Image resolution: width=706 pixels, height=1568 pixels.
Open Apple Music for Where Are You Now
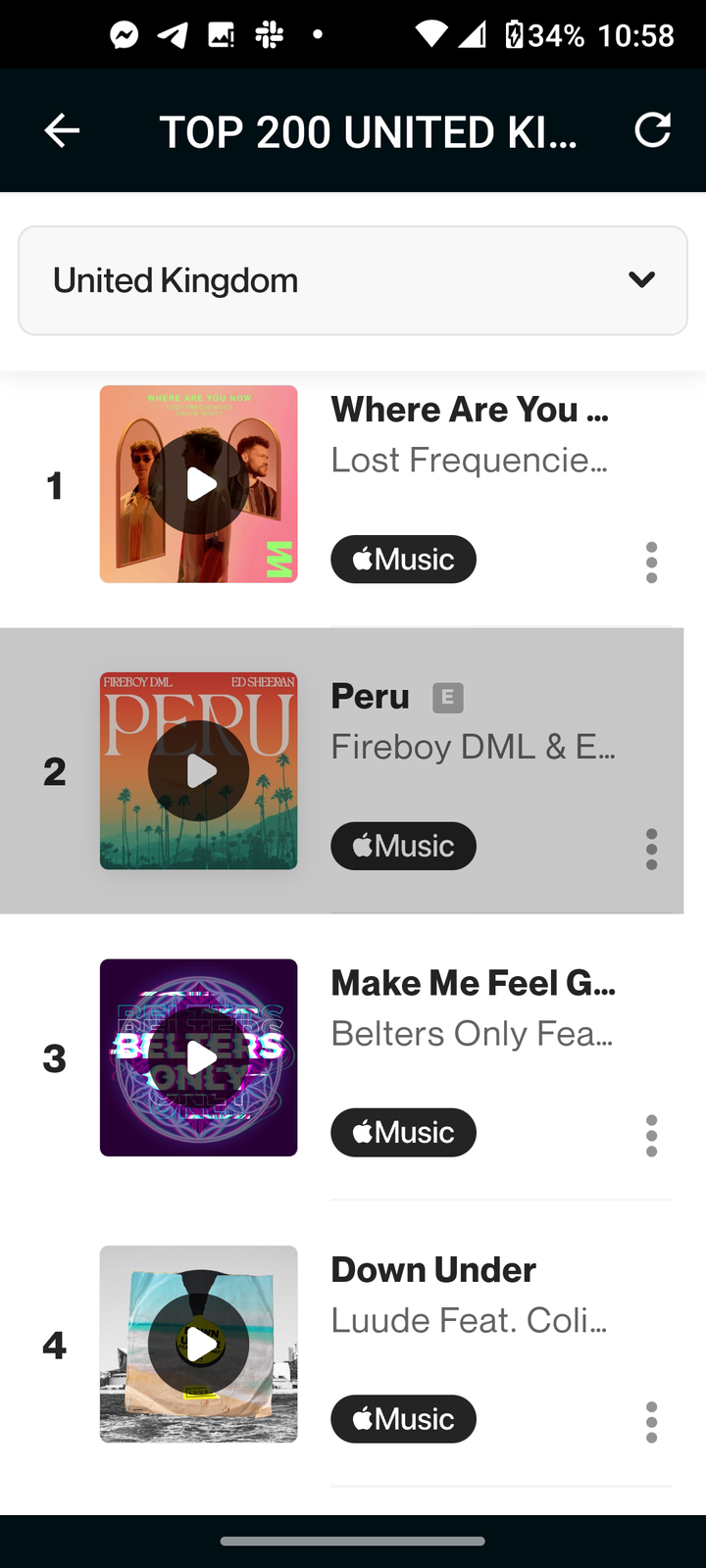click(x=403, y=560)
